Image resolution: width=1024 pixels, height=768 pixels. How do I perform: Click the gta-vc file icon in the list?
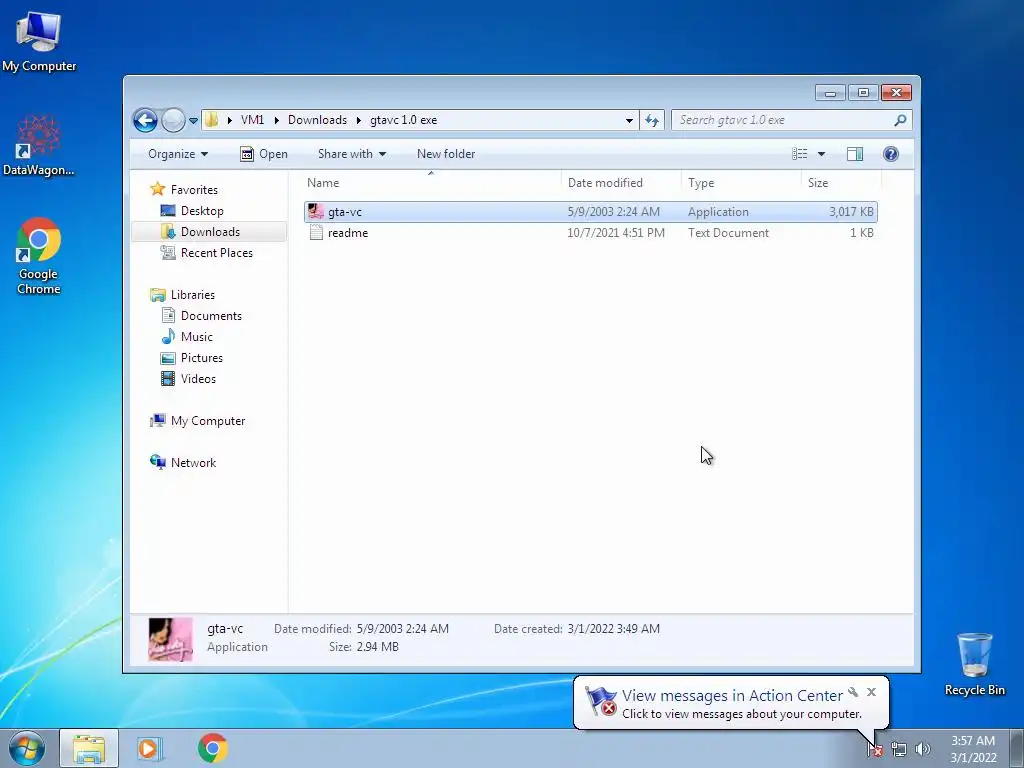pos(316,212)
